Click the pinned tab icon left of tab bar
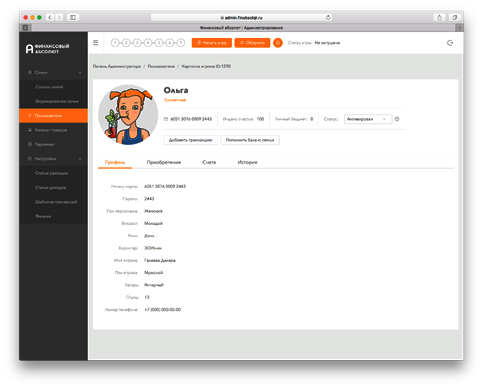This screenshot has height=388, width=483. point(25,28)
